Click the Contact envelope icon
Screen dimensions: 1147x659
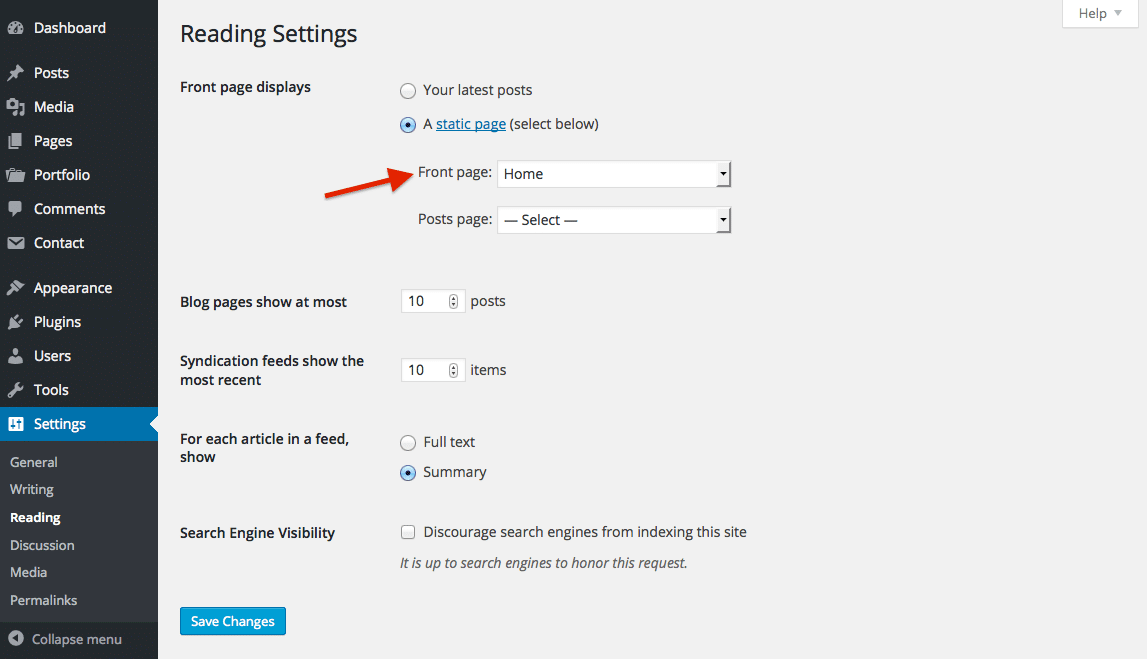coord(15,243)
